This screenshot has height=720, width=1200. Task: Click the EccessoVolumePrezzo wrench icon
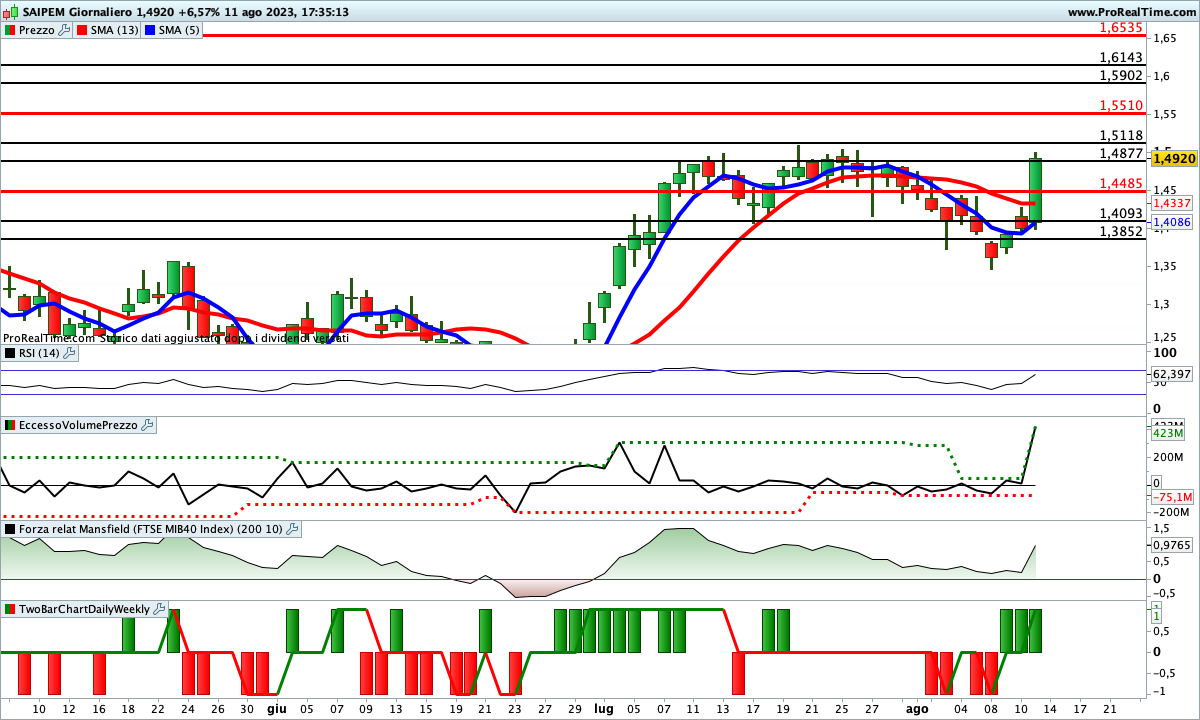click(148, 425)
